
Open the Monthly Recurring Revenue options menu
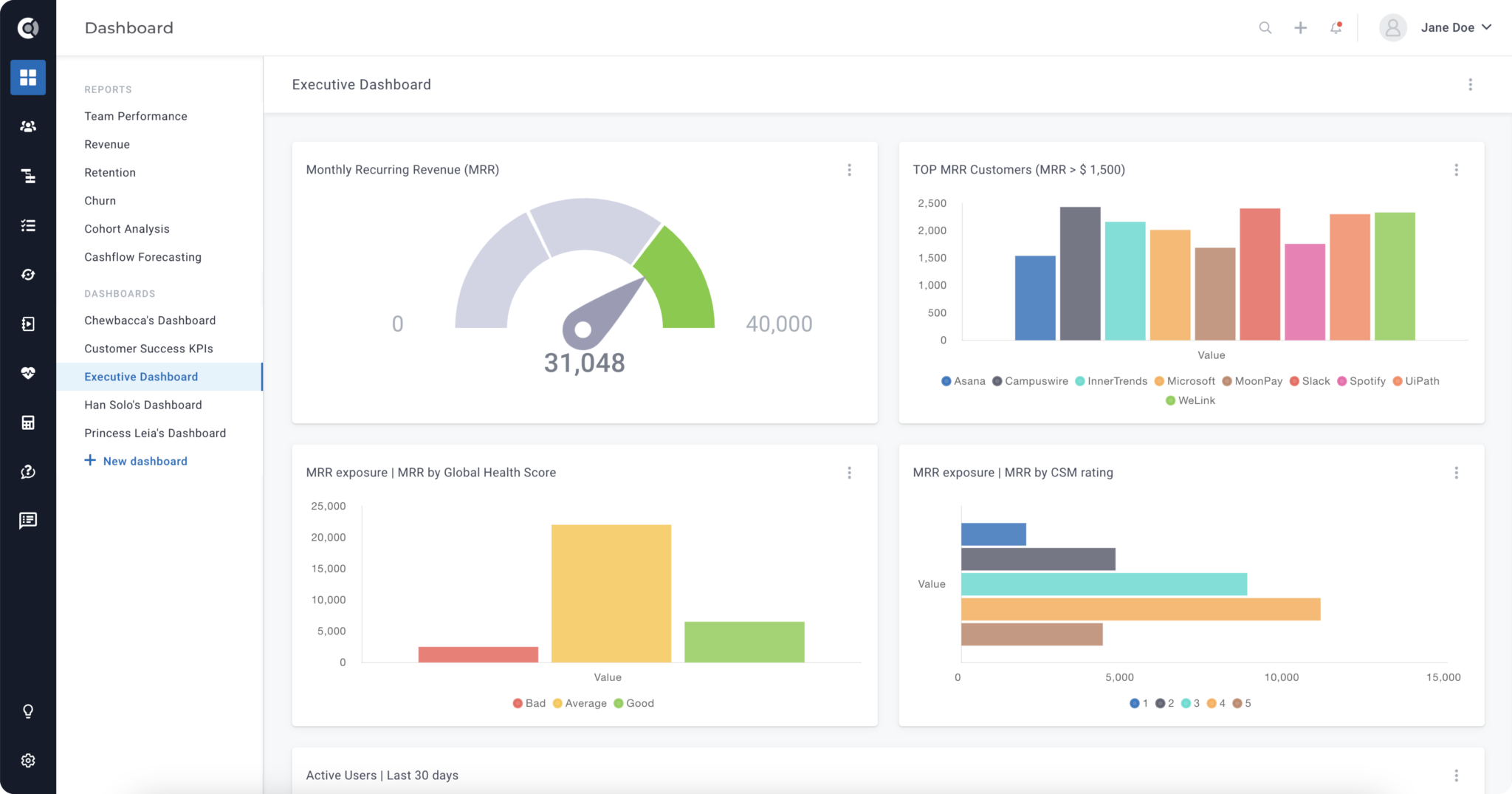pos(850,170)
